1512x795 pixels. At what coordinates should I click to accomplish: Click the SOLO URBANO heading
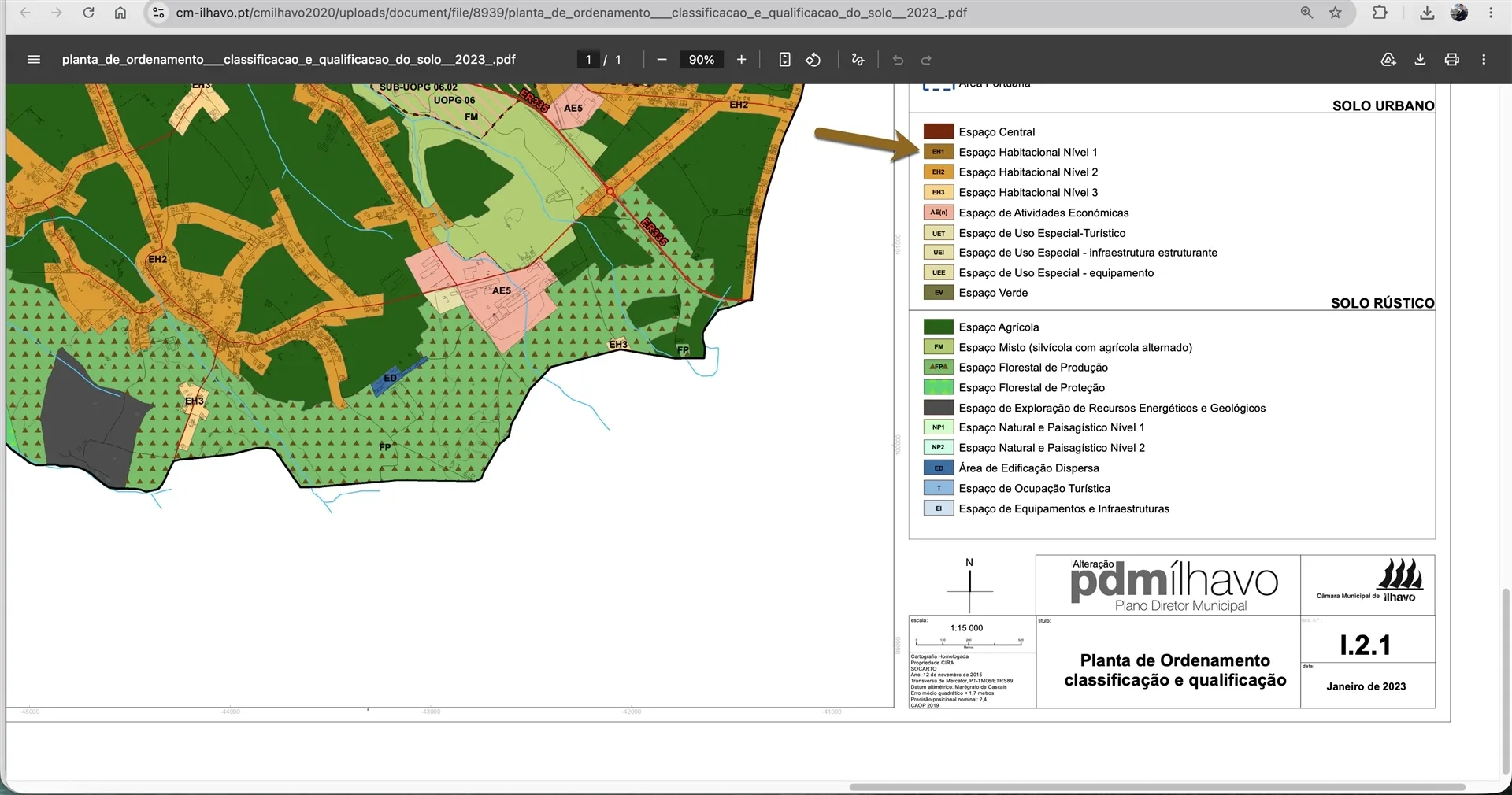[x=1383, y=105]
